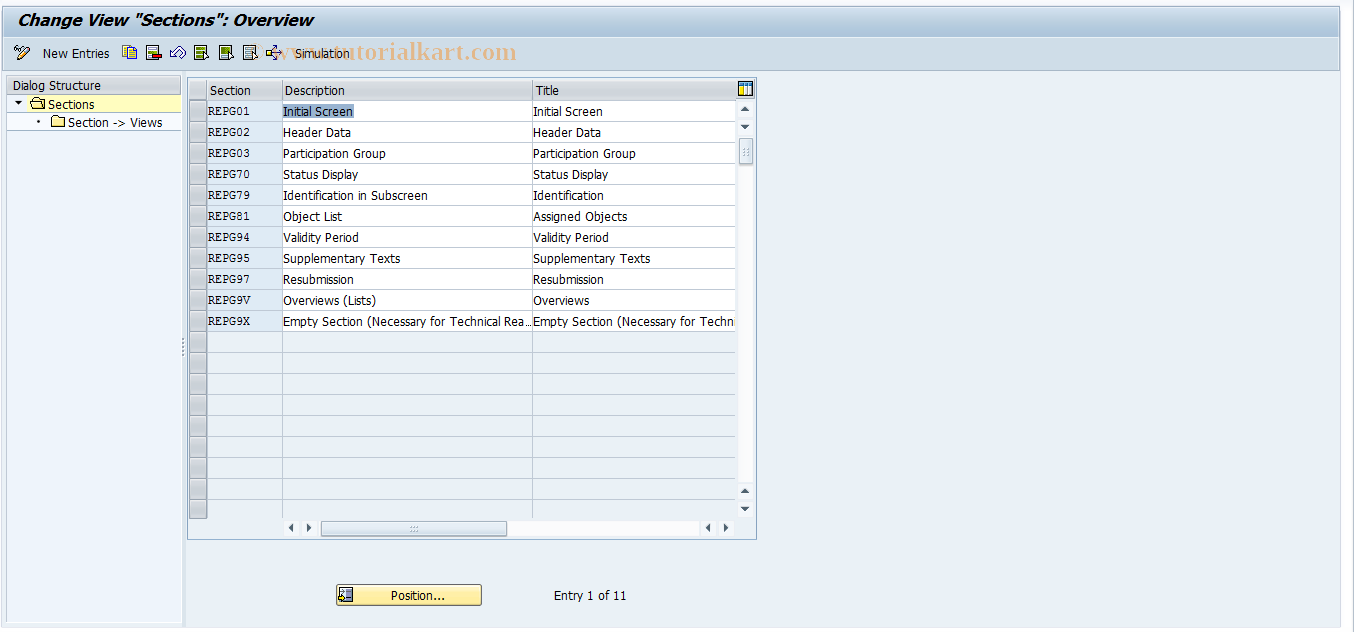The image size is (1354, 632).
Task: Click the Description column header
Action: [x=407, y=90]
